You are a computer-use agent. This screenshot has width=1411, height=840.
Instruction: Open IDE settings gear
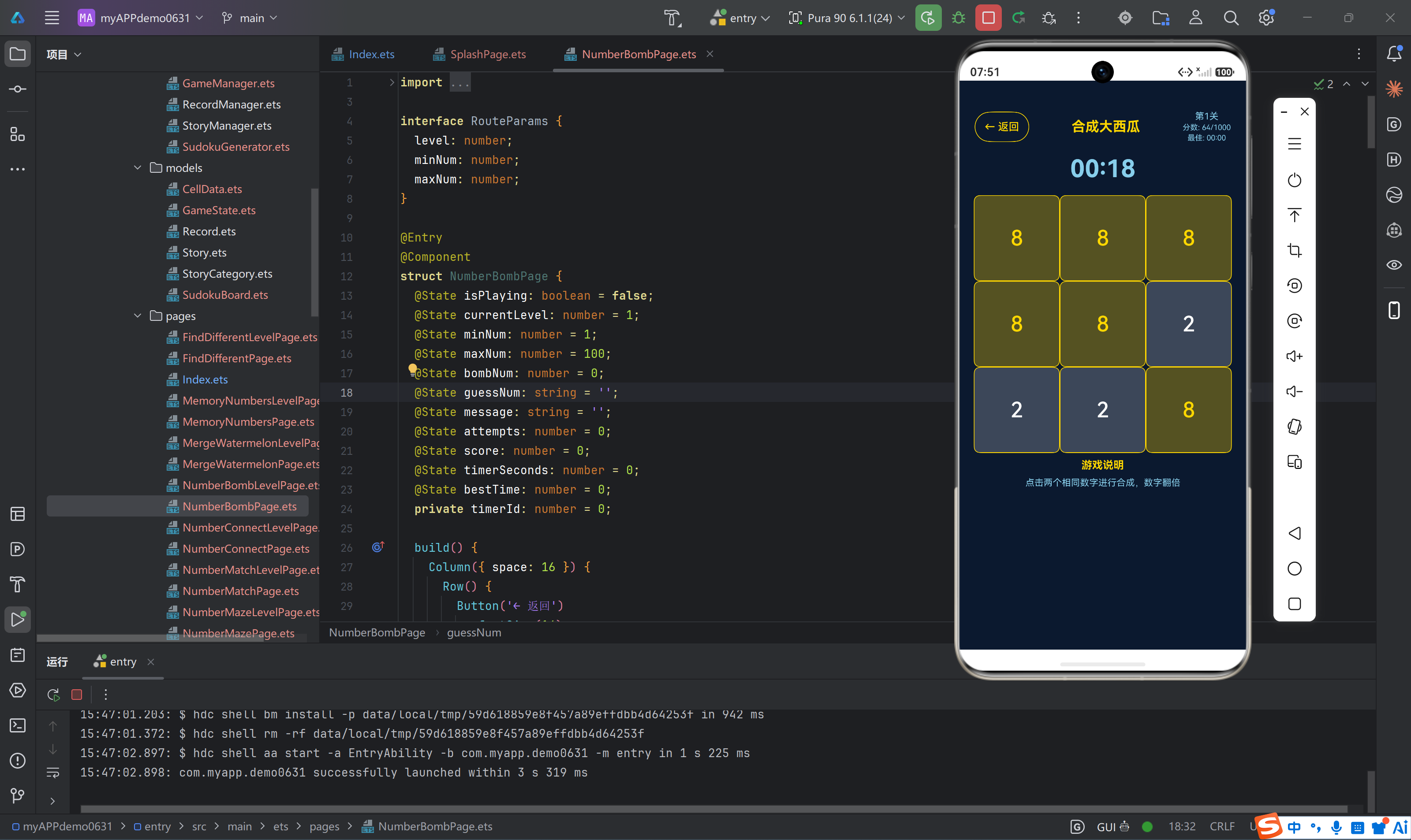click(x=1266, y=18)
